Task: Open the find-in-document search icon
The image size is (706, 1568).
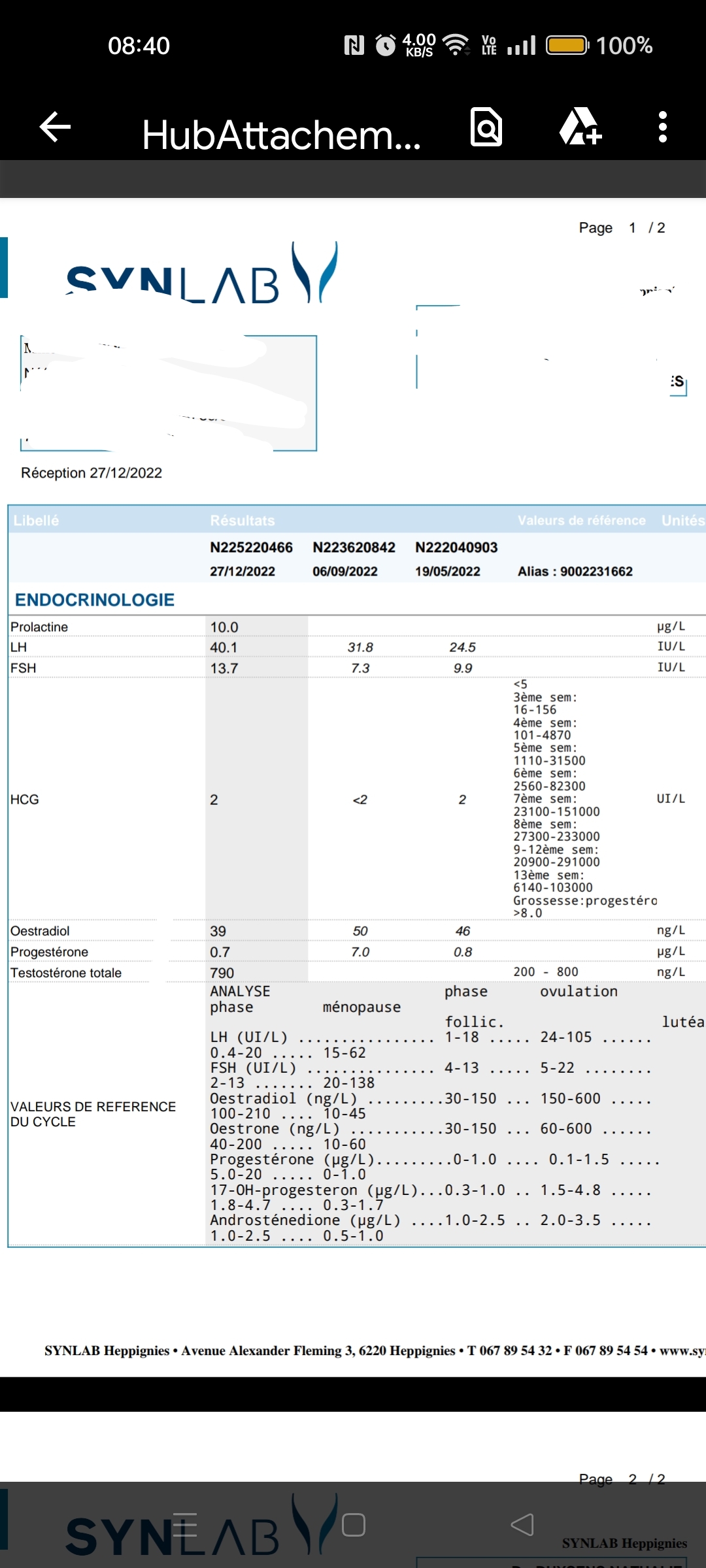Action: (486, 127)
